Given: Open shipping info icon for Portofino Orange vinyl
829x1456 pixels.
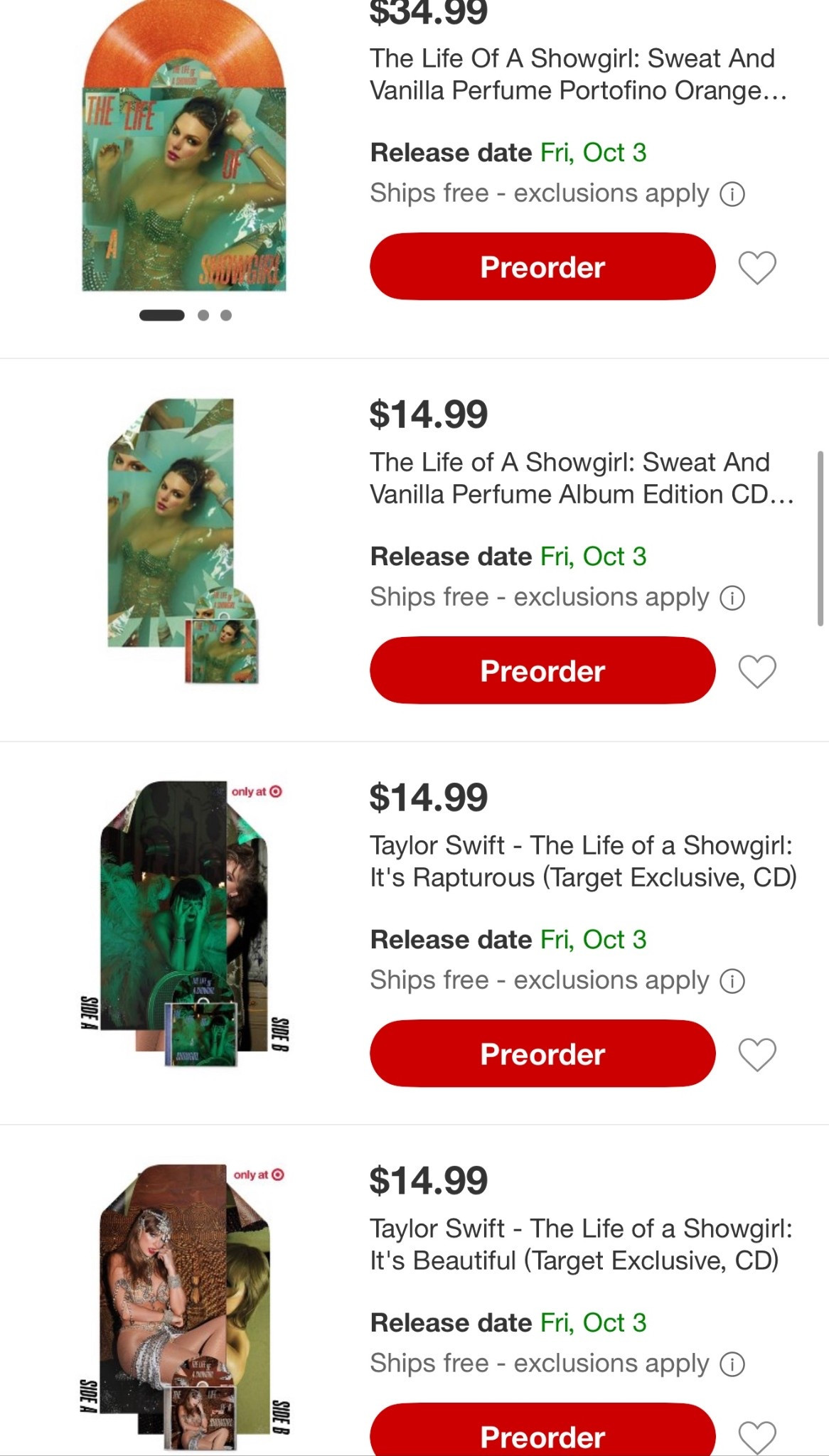Looking at the screenshot, I should [732, 193].
